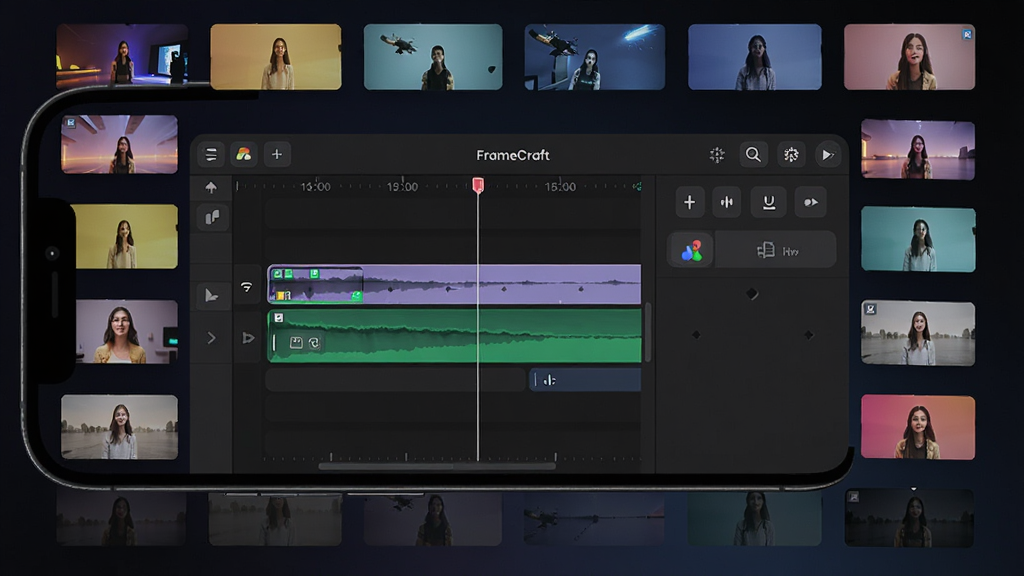Click the loop icon inside green clip

click(314, 343)
